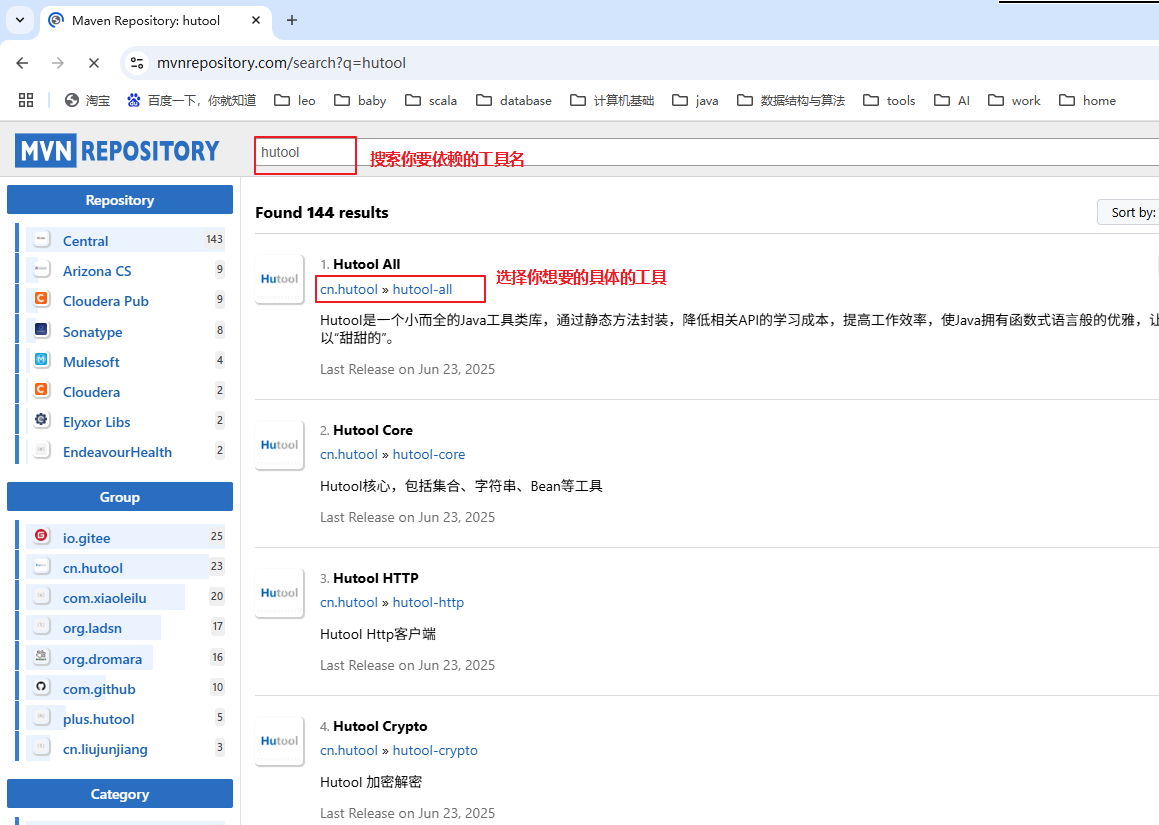
Task: Filter by Elyxor Libs repository
Action: tap(96, 422)
